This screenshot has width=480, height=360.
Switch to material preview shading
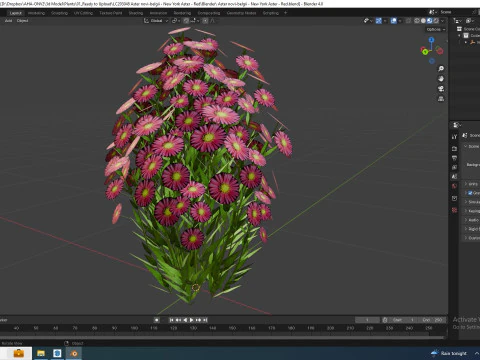(x=430, y=21)
